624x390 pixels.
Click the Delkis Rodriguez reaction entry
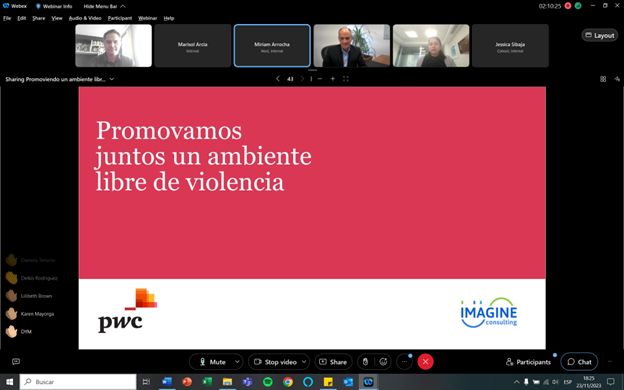(x=32, y=278)
